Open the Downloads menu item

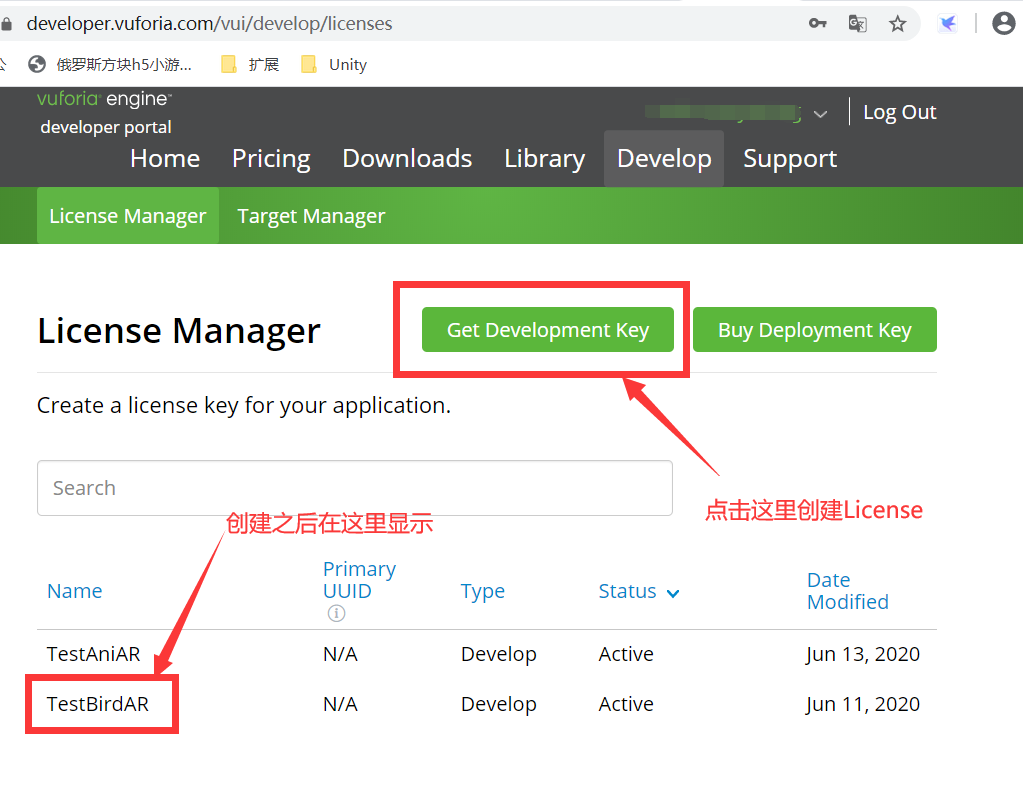point(407,159)
